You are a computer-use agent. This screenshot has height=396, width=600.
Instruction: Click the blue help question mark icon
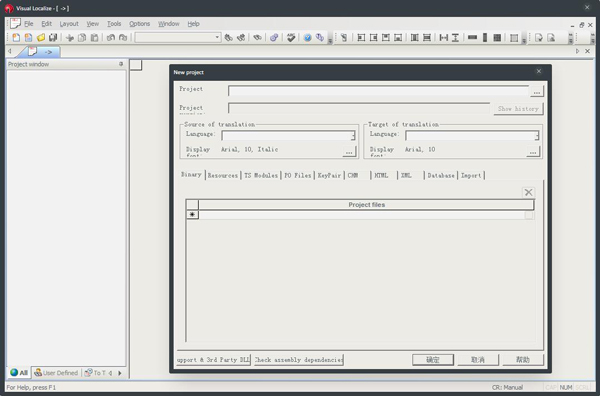[307, 37]
